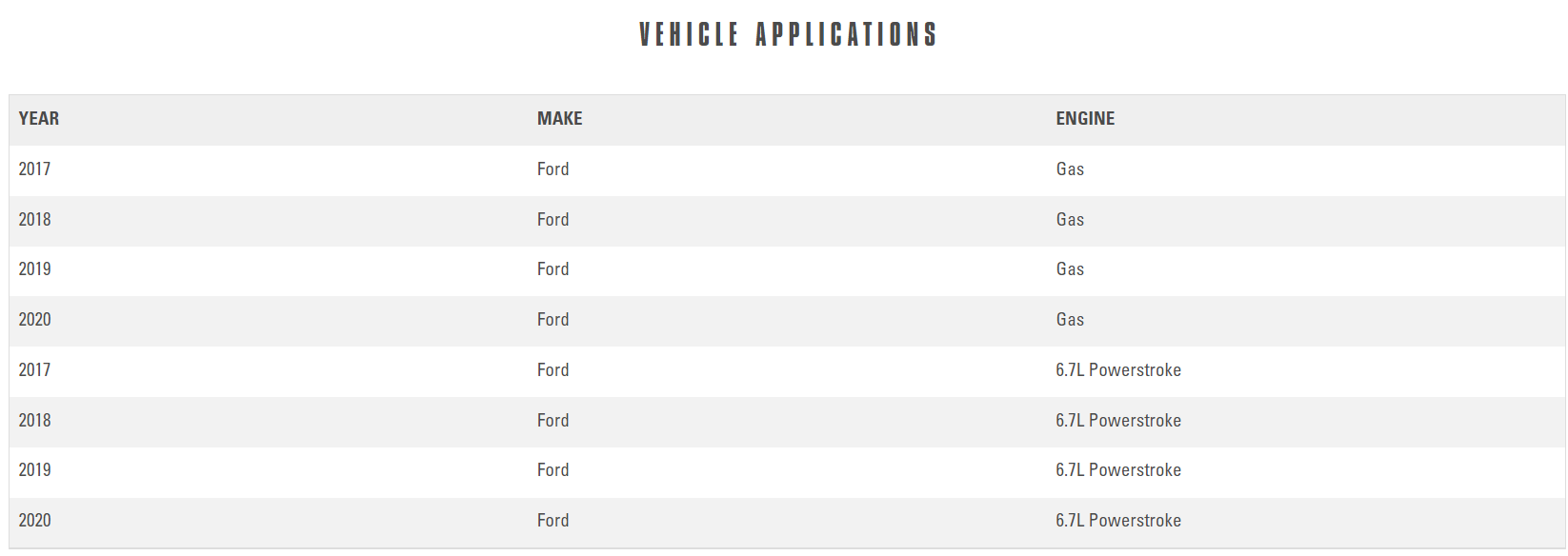
Task: Select Ford in the 2020 Powerstroke row
Action: coord(553,521)
